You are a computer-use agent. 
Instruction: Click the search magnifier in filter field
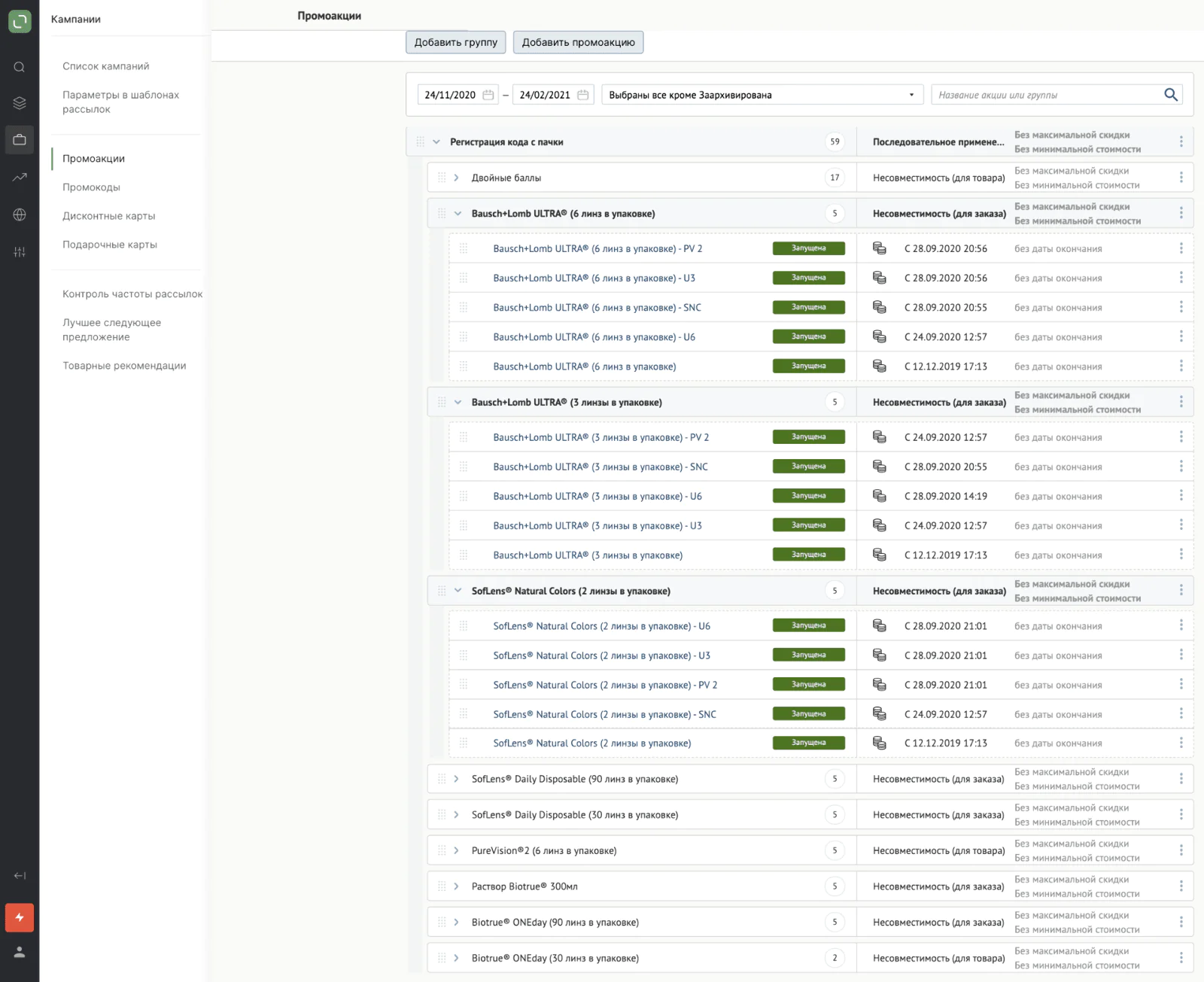click(x=1171, y=95)
